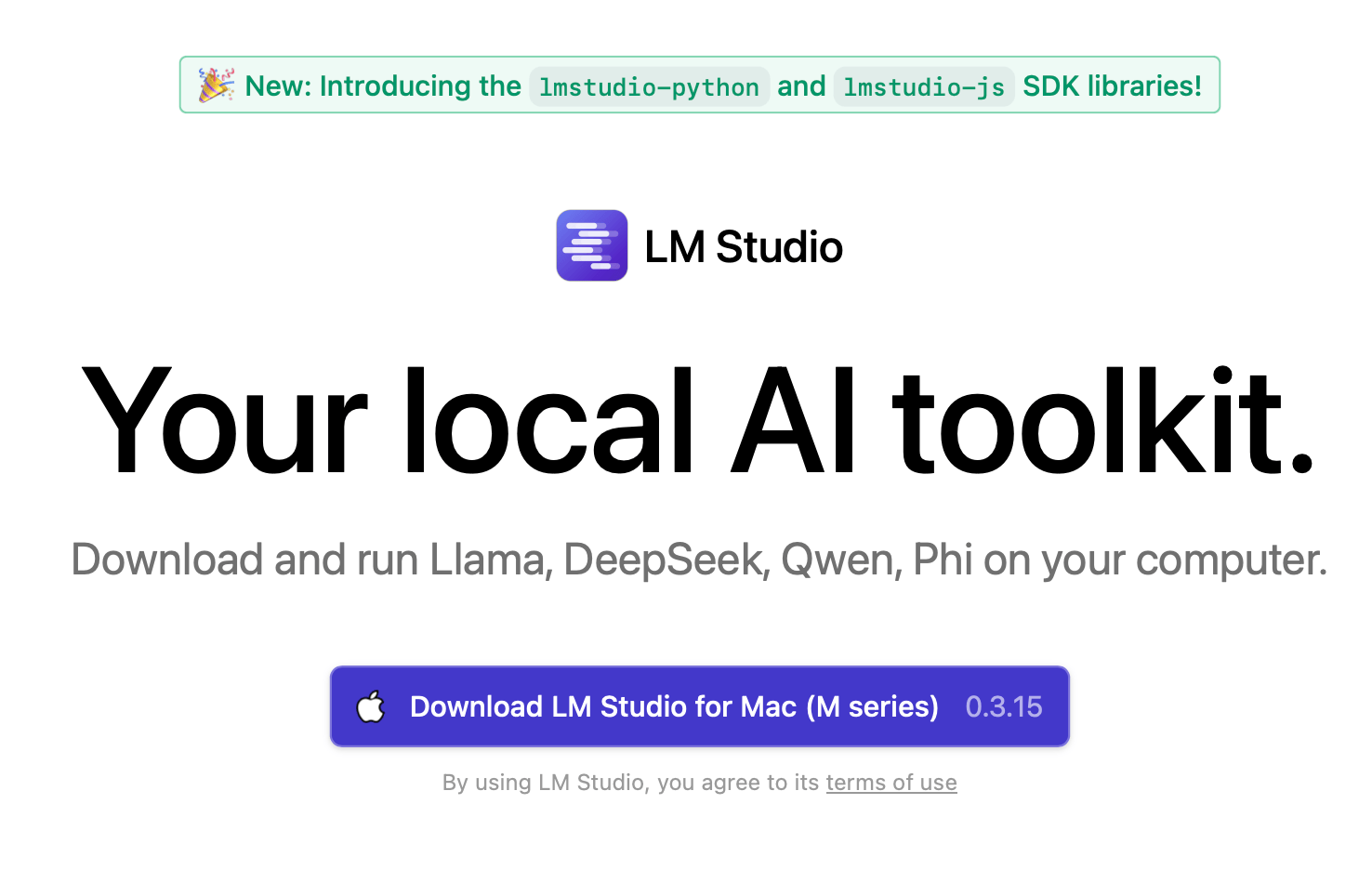Click the "Your local AI toolkit." headline
Screen dimensions: 1372x870
[699, 423]
